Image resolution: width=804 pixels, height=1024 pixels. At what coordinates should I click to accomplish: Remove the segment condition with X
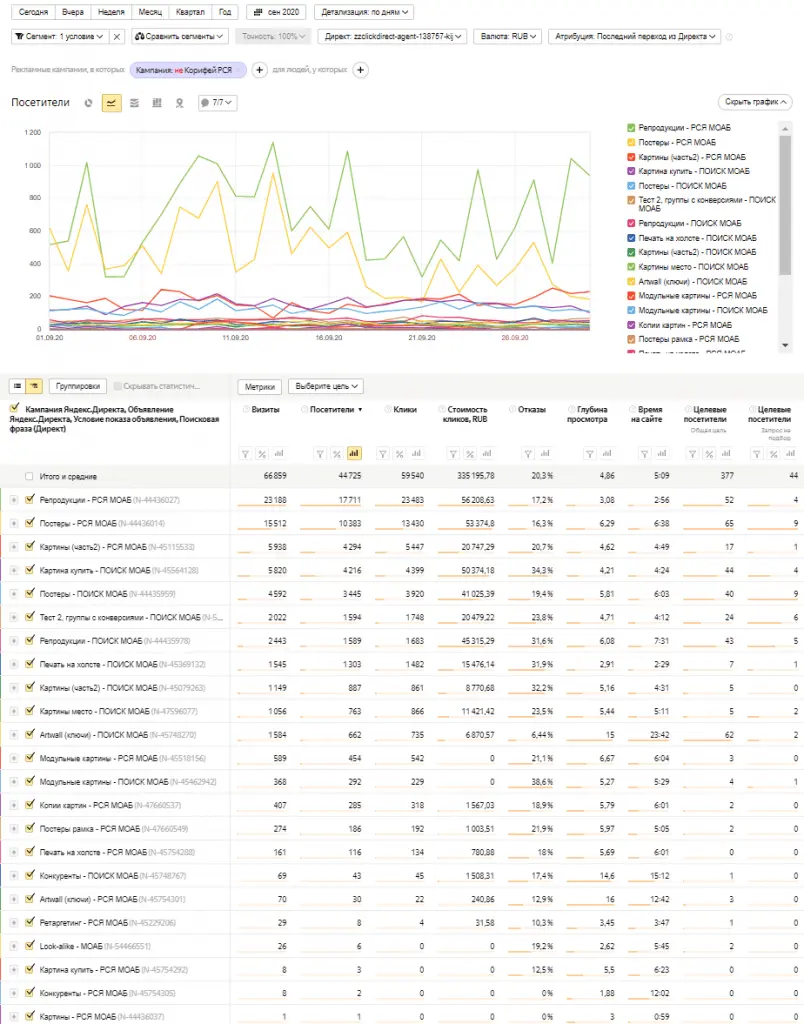[117, 37]
